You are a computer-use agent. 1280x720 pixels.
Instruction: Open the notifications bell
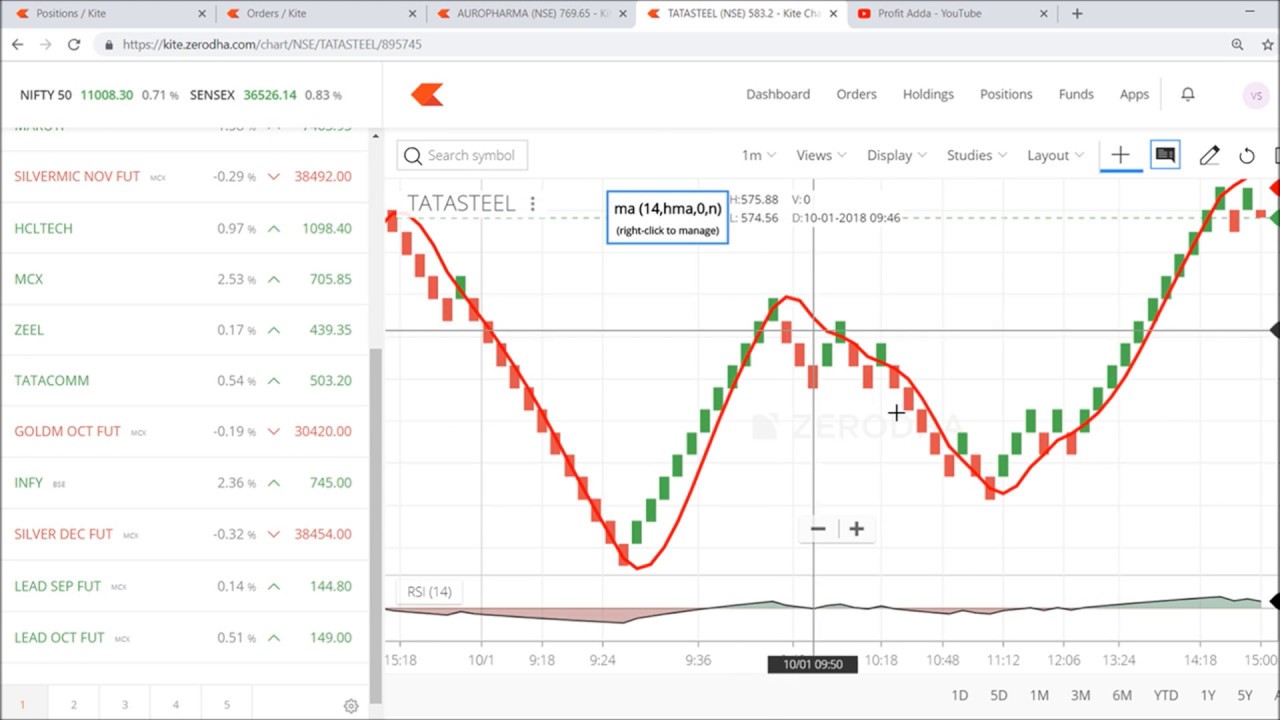point(1188,94)
